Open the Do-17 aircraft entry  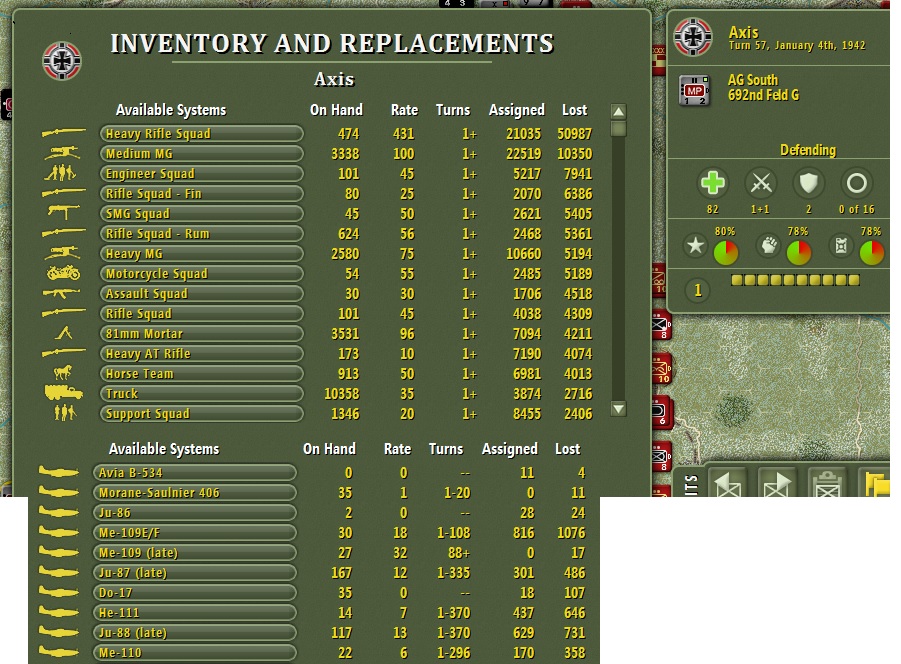click(x=195, y=593)
